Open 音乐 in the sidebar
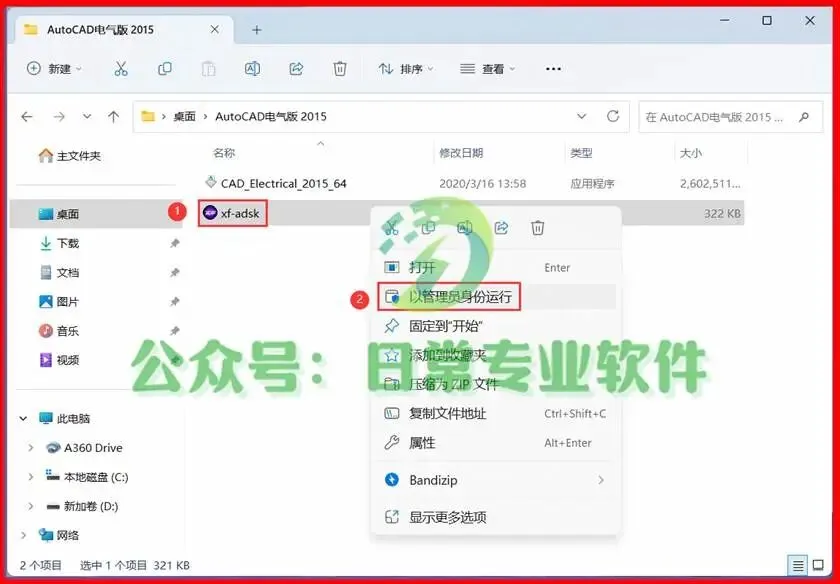Image resolution: width=840 pixels, height=584 pixels. pos(59,331)
